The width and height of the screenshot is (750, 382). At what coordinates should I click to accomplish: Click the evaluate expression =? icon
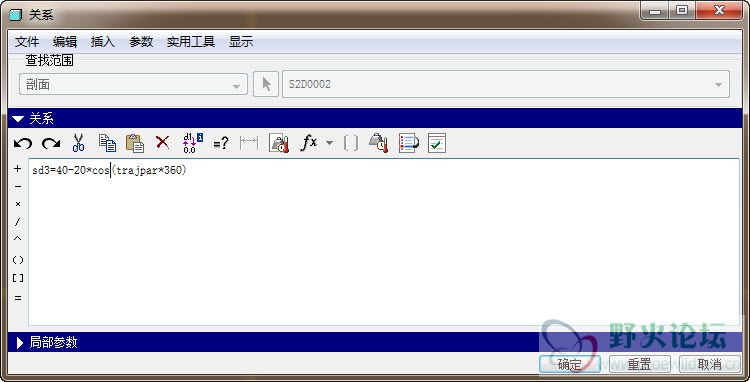pyautogui.click(x=221, y=143)
